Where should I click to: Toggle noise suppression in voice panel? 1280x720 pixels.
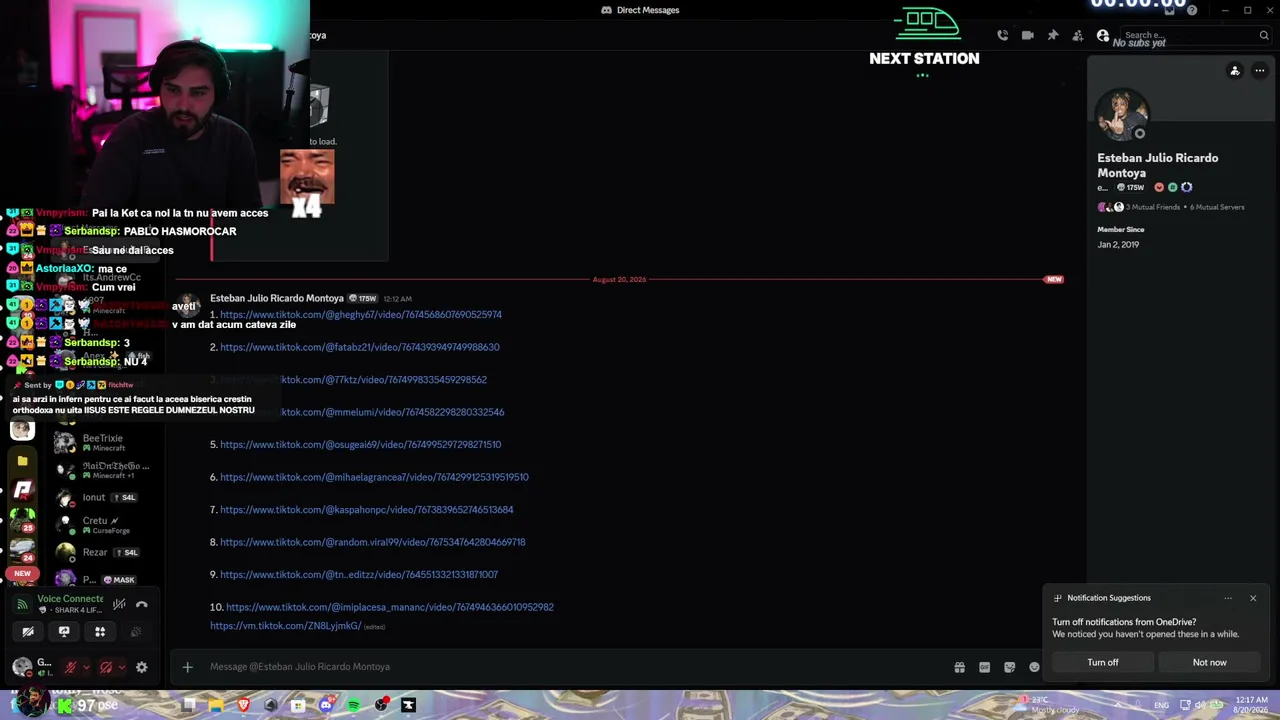click(119, 604)
